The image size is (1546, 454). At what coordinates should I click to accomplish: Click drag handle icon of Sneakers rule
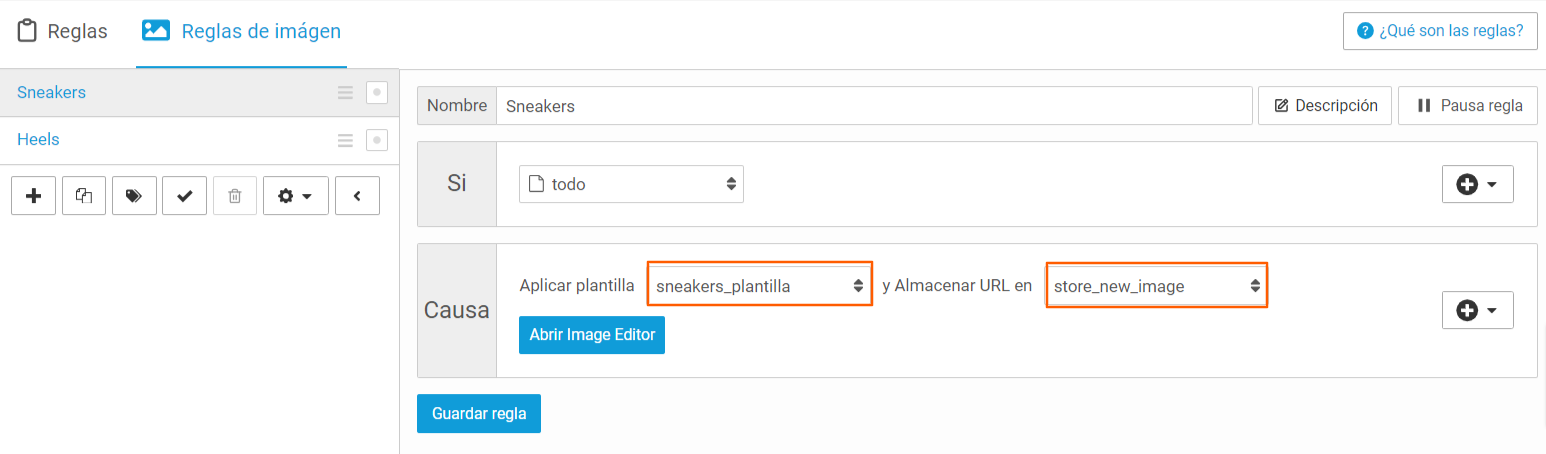[345, 93]
